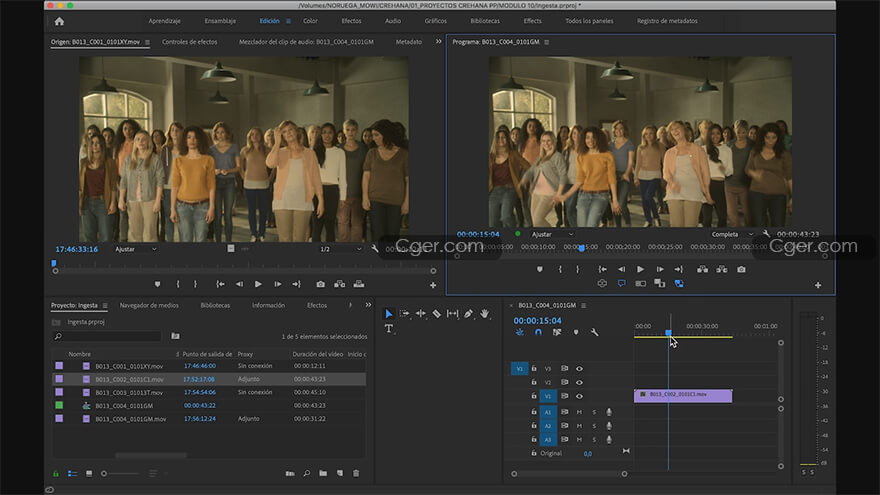Play Source monitor clip
The height and width of the screenshot is (495, 880).
coord(258,285)
